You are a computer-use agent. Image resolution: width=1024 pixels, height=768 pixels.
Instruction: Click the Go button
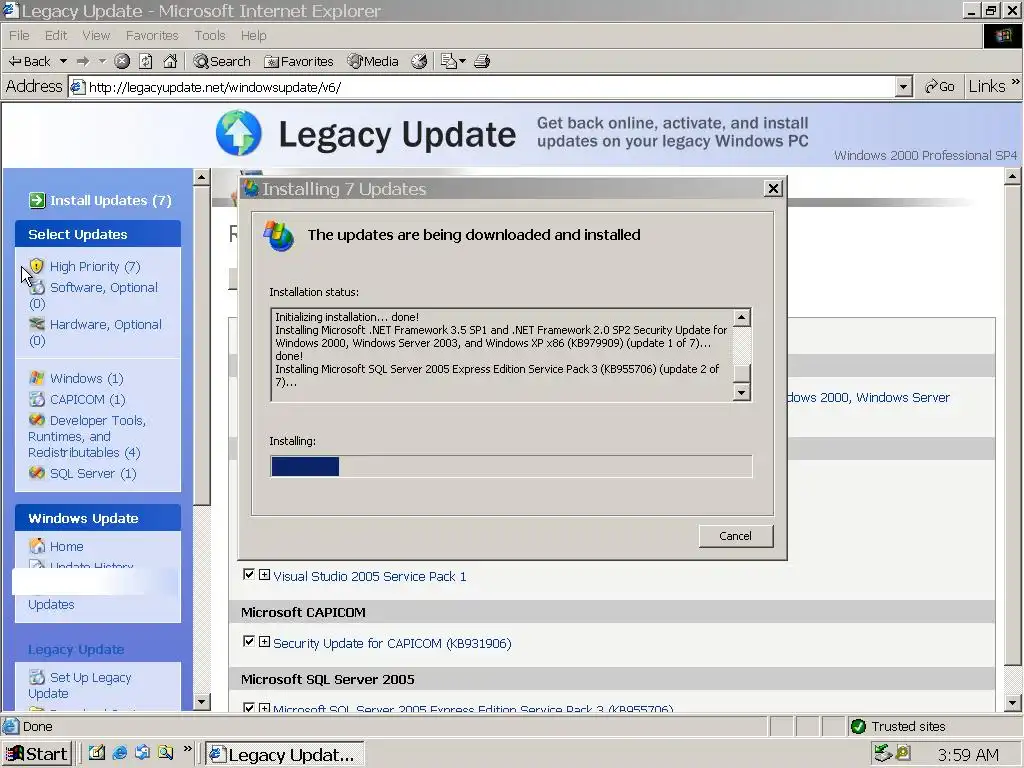940,87
